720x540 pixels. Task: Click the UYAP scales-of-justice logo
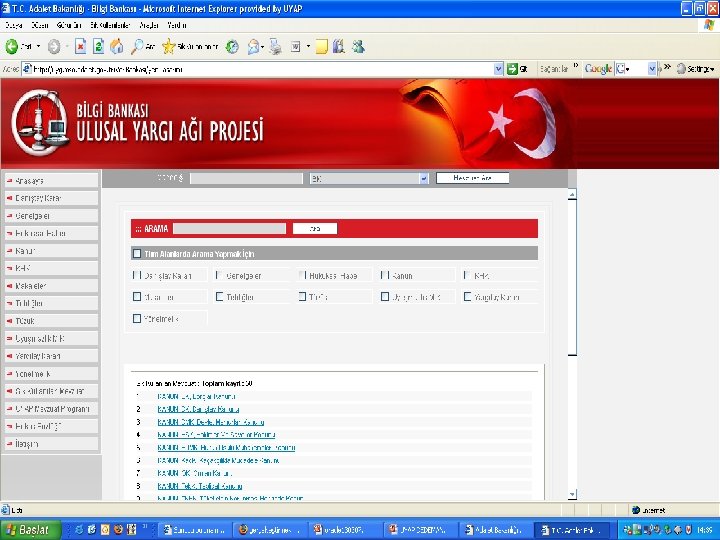(40, 122)
